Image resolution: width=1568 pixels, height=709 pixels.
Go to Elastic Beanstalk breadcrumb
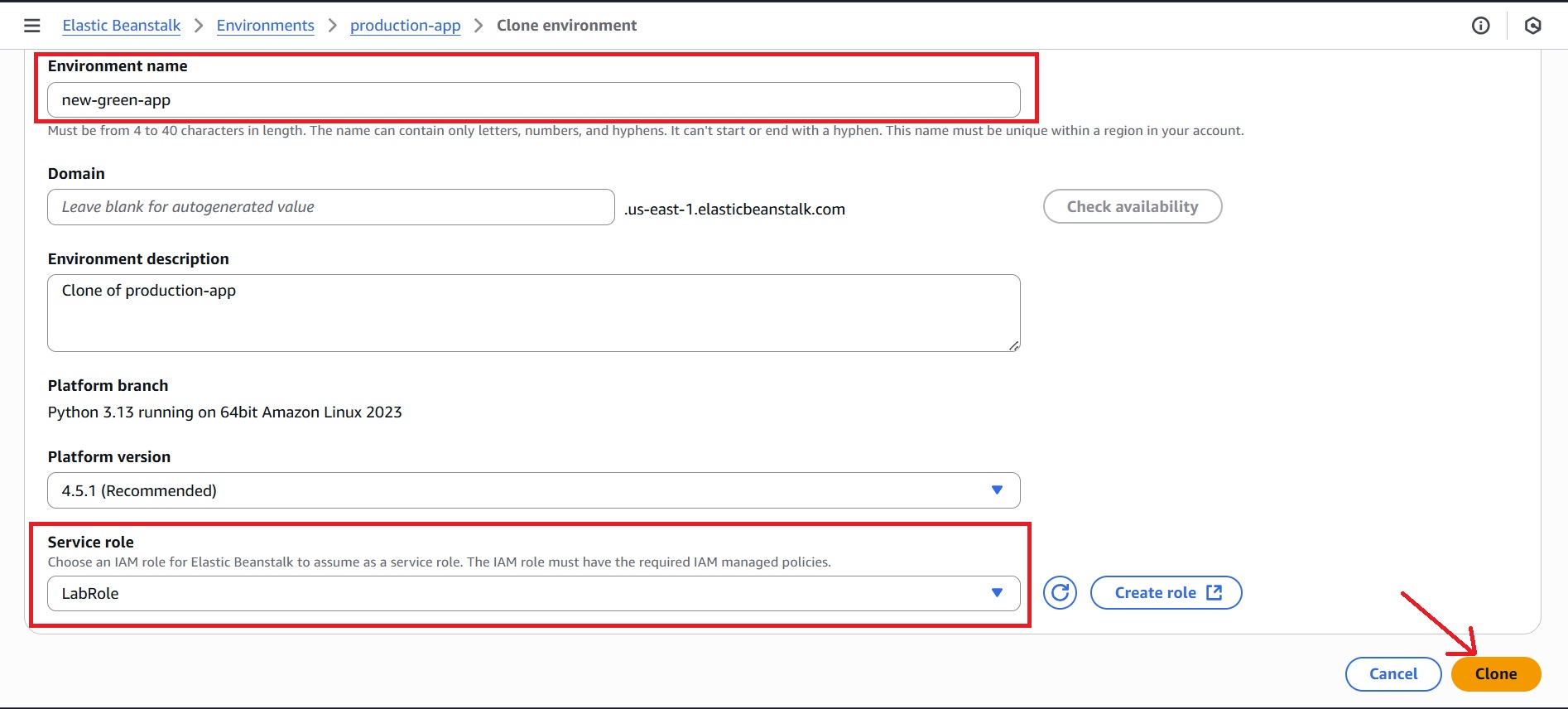pos(121,26)
